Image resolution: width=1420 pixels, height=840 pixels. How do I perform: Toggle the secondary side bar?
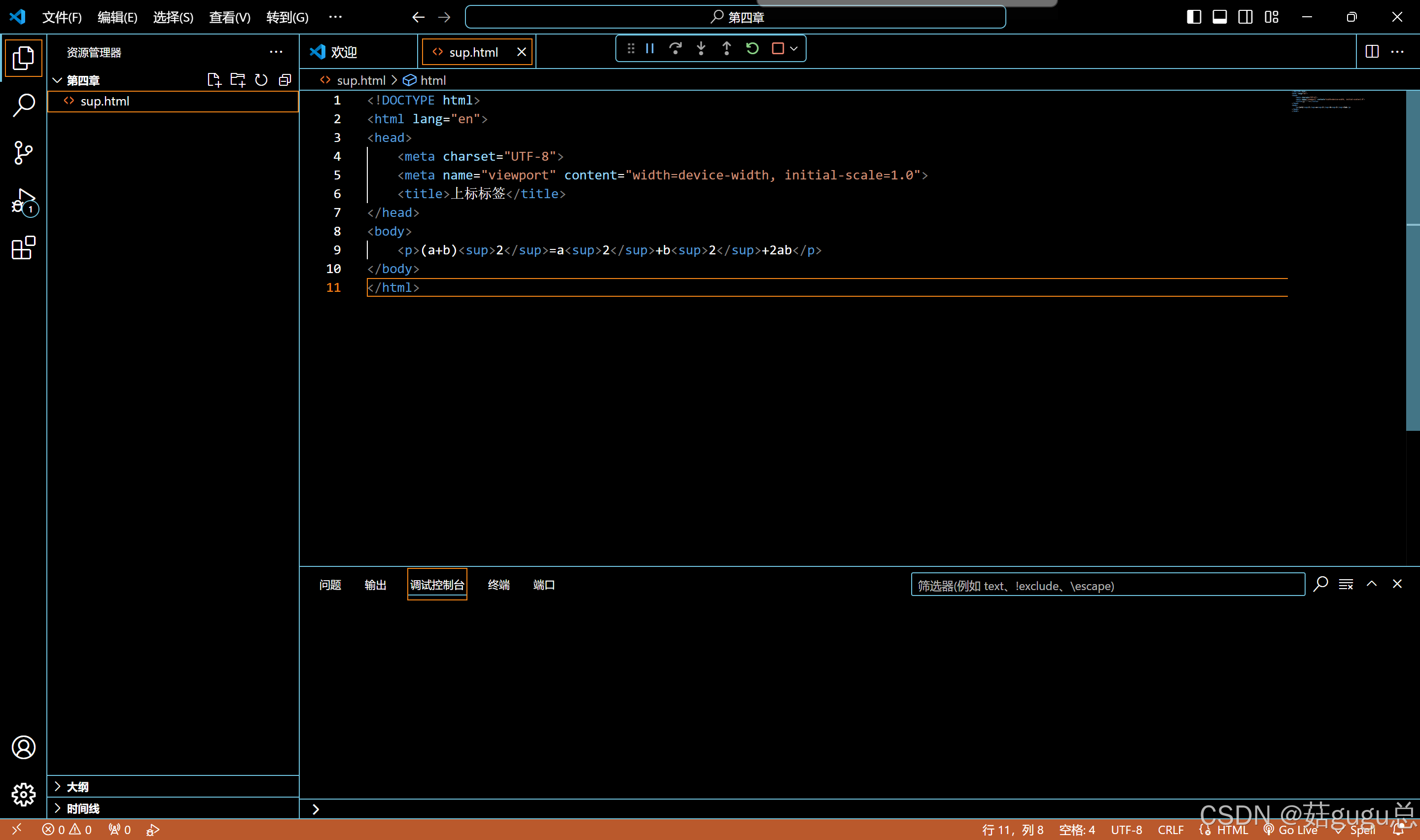click(x=1245, y=17)
